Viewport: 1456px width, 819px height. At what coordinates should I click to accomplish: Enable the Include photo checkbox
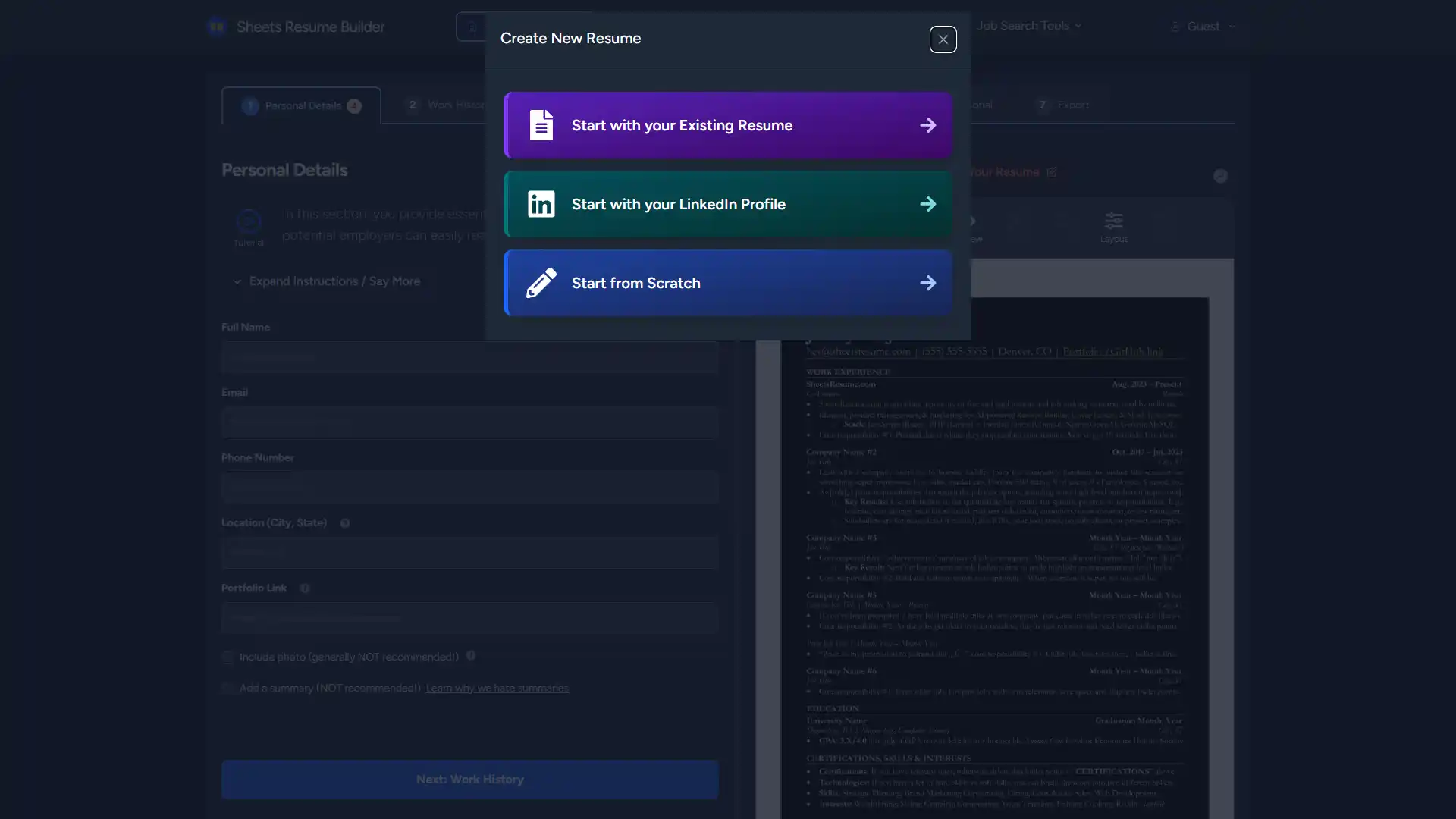point(227,657)
